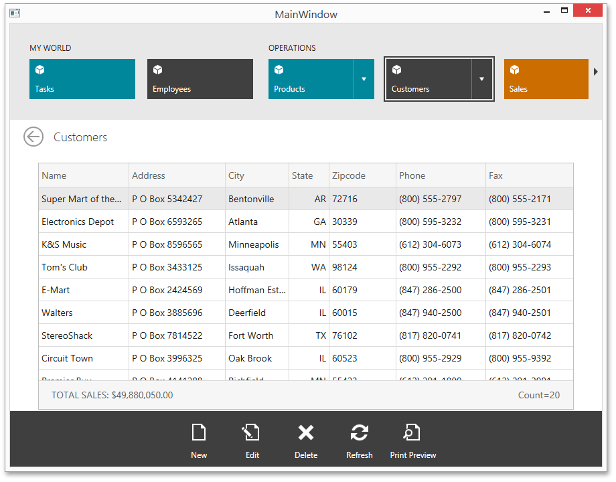Viewport: 616px width, 482px height.
Task: Go back using the circular arrow icon
Action: pos(33,137)
